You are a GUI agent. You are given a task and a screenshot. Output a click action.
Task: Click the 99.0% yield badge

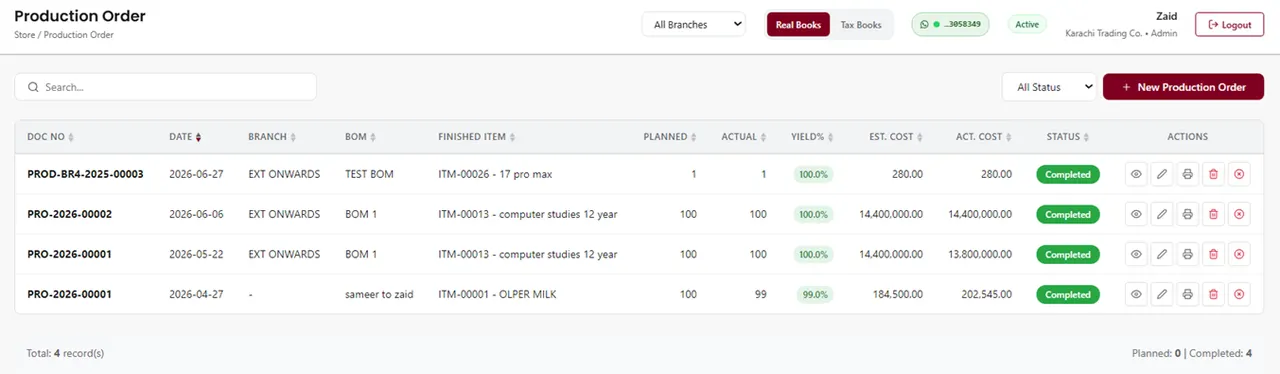pos(813,294)
